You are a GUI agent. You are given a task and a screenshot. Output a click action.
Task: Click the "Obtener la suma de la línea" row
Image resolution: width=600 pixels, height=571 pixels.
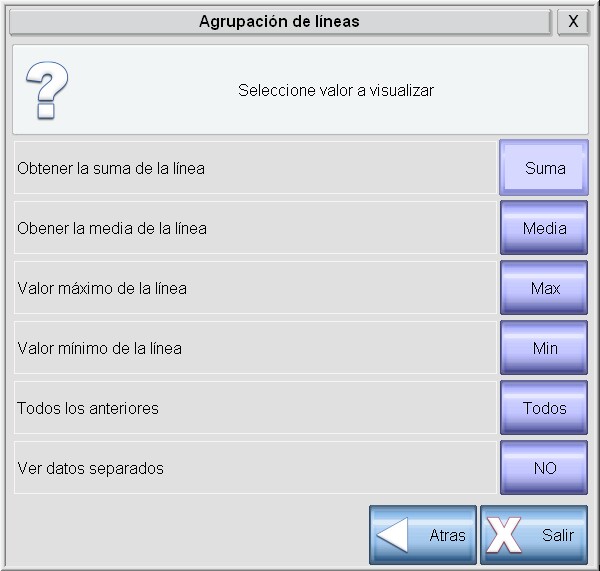pos(111,168)
